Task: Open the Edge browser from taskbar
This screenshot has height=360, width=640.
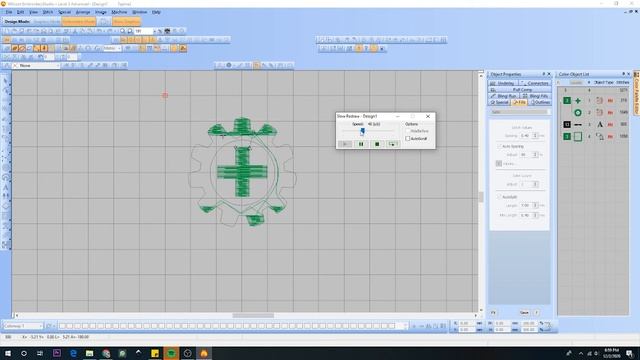Action: pyautogui.click(x=73, y=353)
